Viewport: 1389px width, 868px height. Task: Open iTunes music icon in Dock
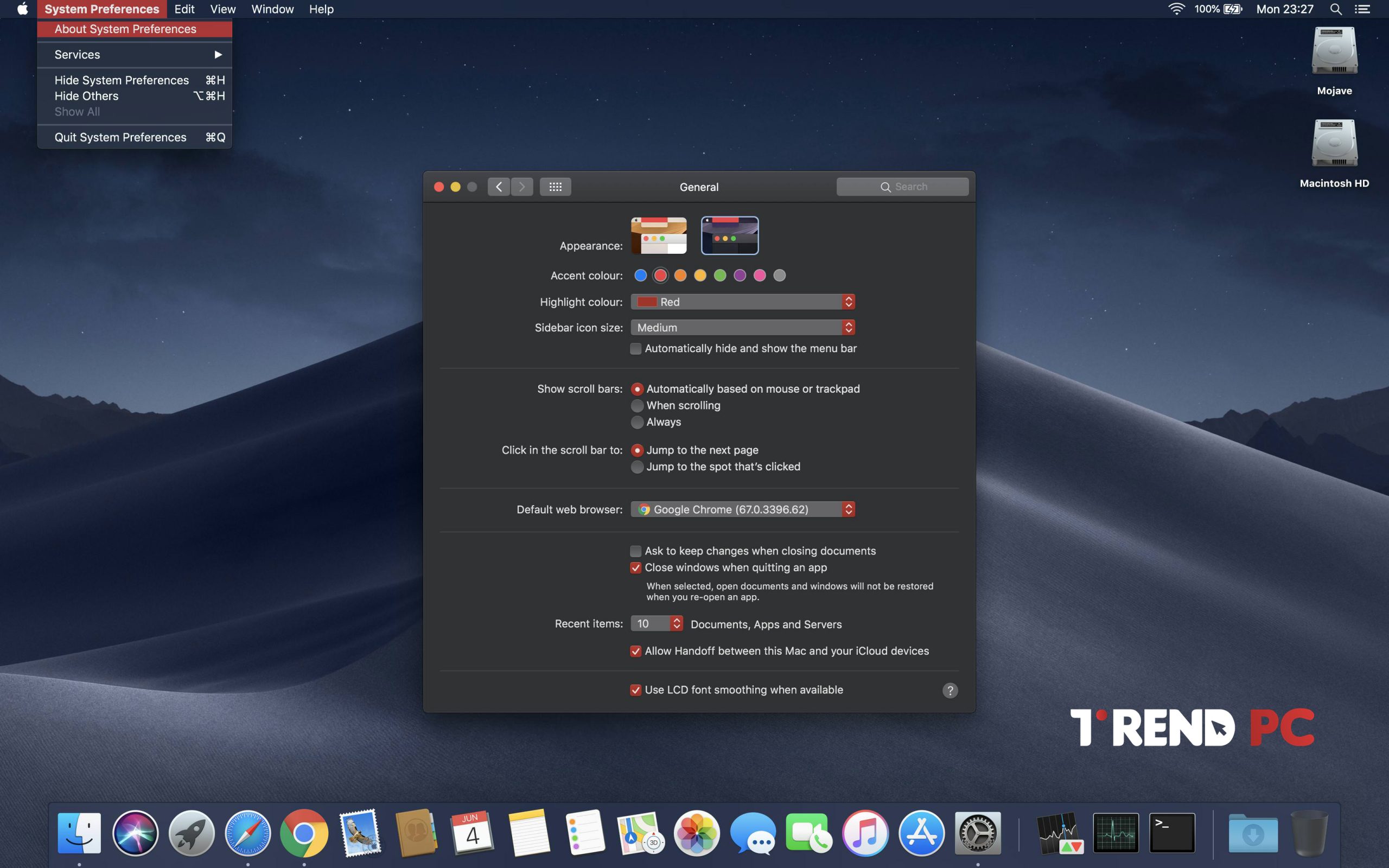pos(865,832)
